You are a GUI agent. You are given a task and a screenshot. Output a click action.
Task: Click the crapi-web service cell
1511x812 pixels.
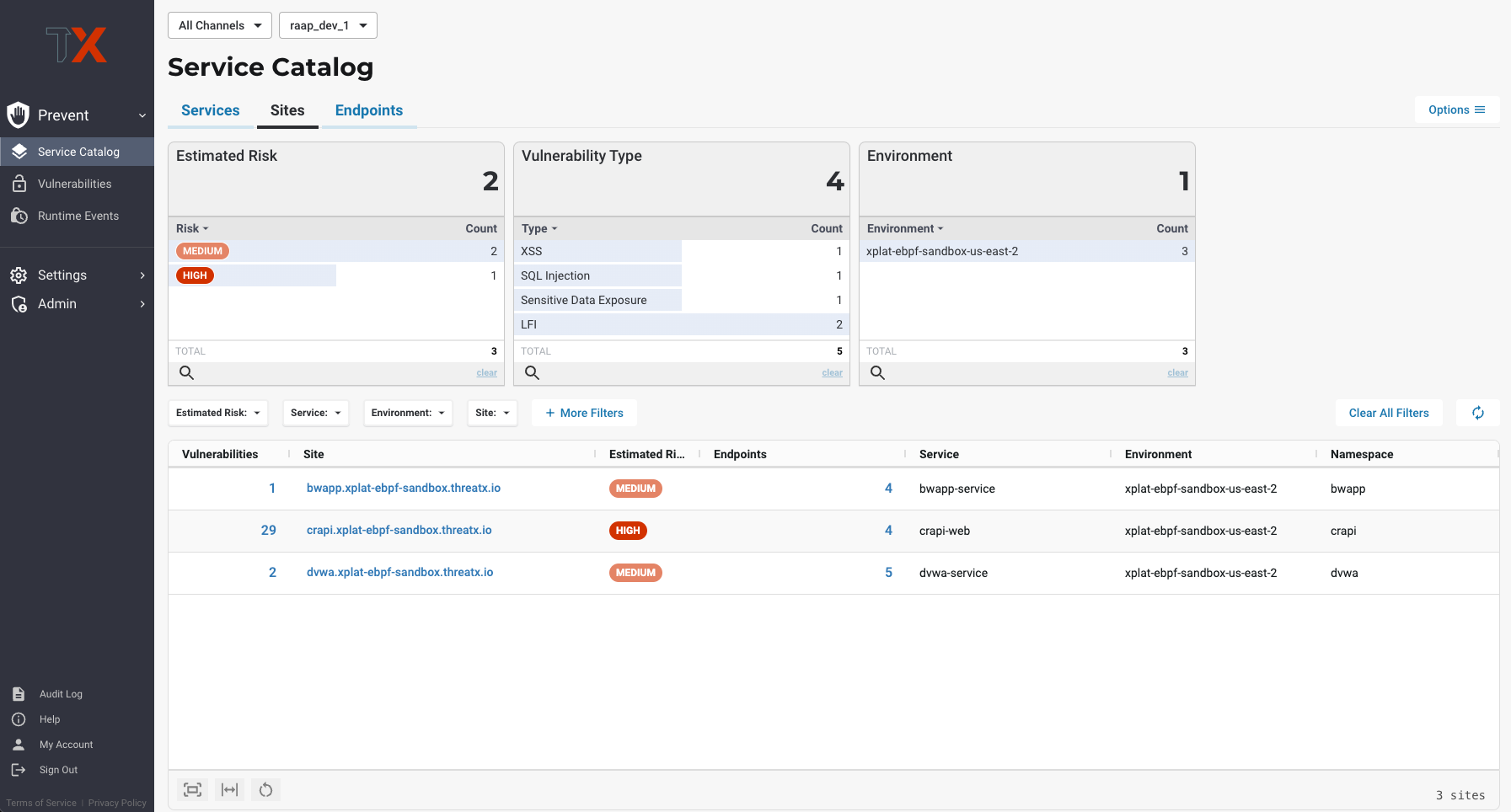(x=945, y=531)
